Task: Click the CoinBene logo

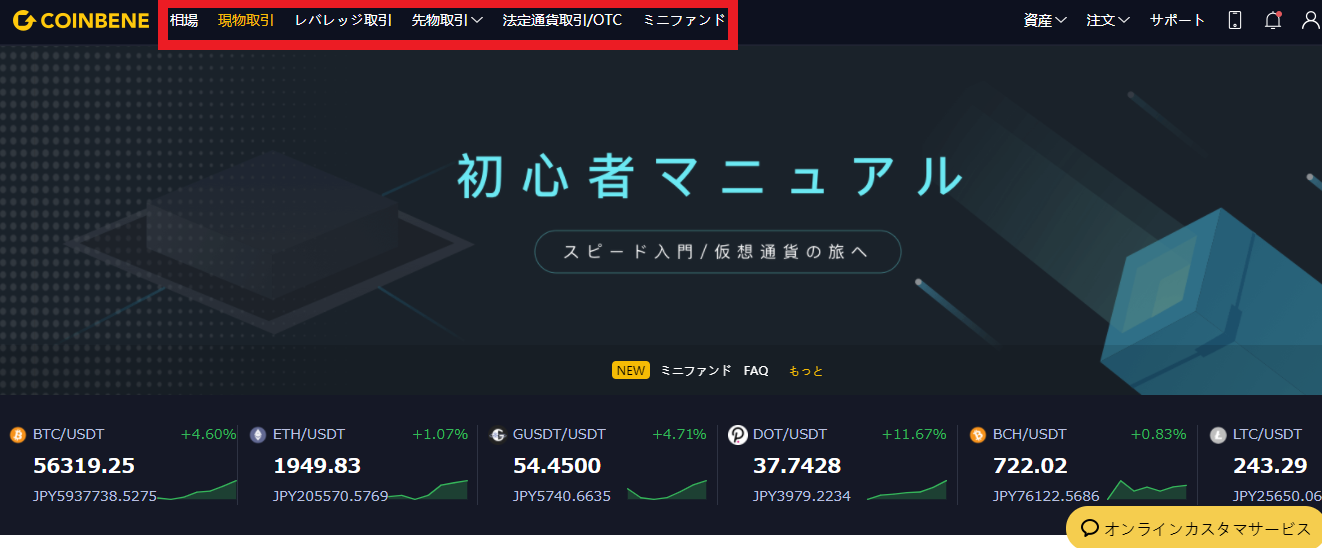Action: pos(79,20)
